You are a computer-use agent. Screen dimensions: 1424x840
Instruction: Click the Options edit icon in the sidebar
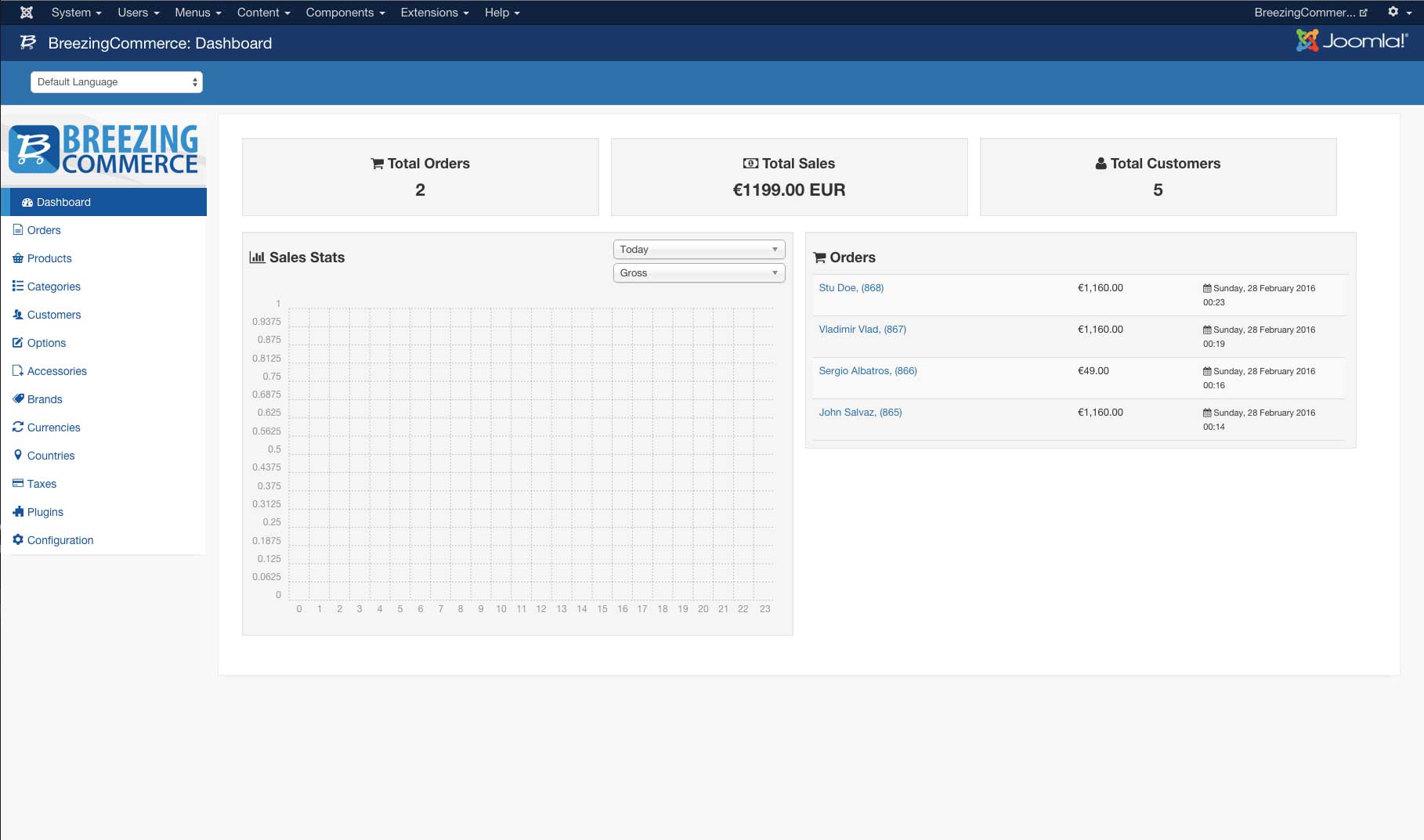pyautogui.click(x=18, y=342)
